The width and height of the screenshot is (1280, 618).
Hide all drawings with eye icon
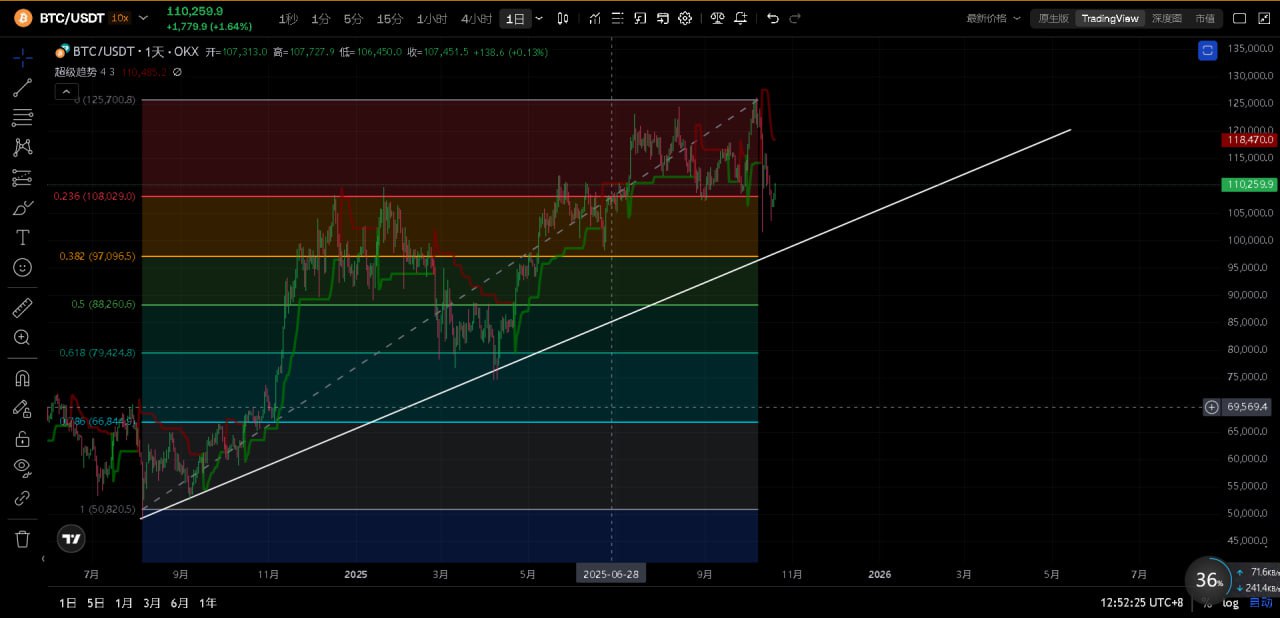tap(22, 467)
